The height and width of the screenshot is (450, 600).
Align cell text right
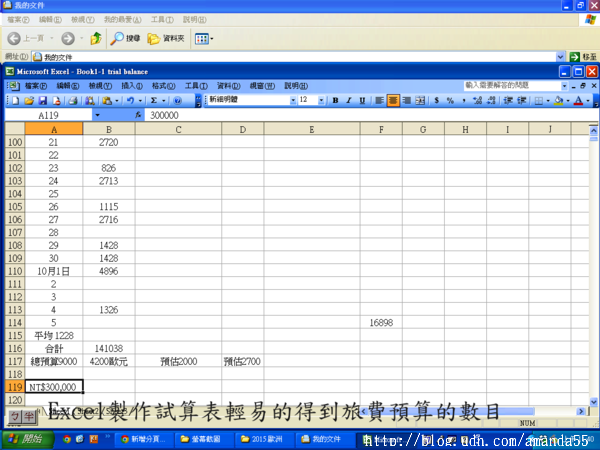click(407, 101)
